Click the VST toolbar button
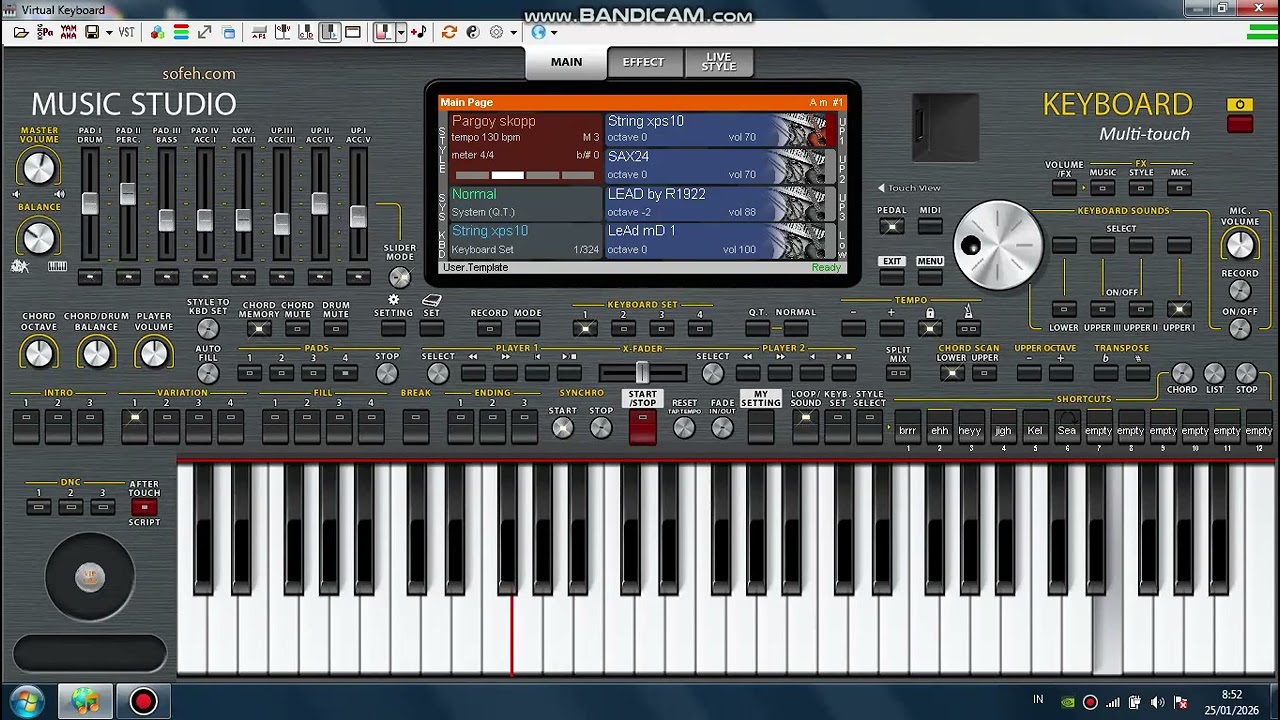 [127, 32]
